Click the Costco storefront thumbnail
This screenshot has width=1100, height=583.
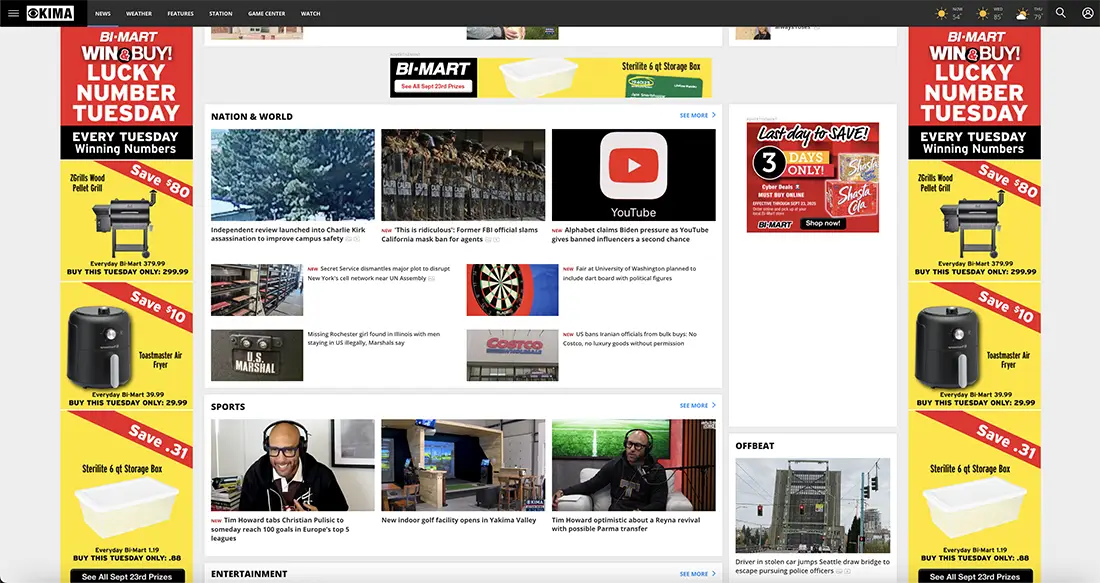pos(512,356)
